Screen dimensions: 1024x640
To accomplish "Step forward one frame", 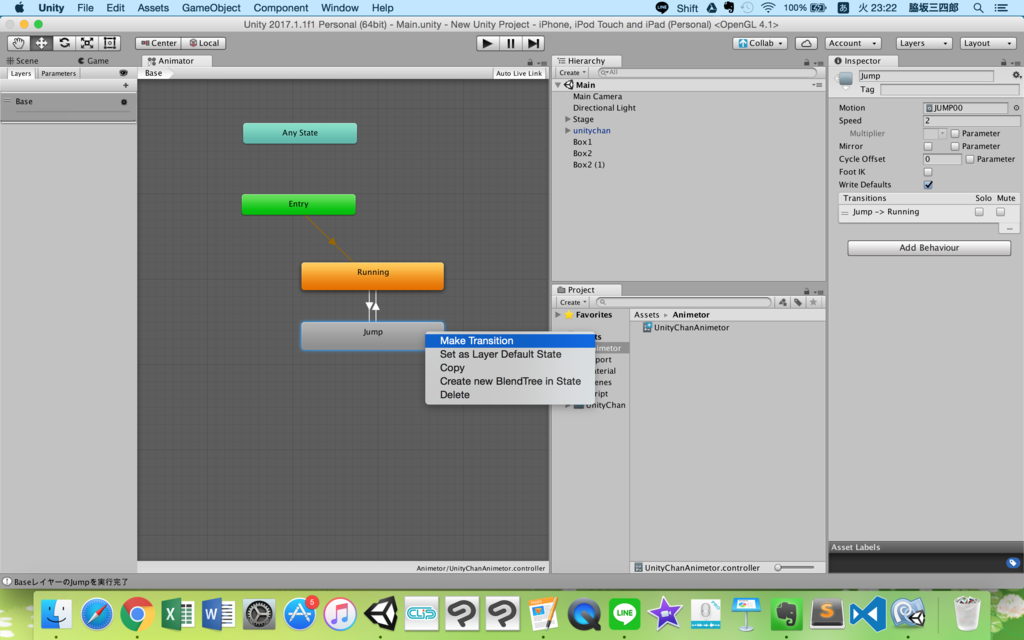I will tap(533, 43).
